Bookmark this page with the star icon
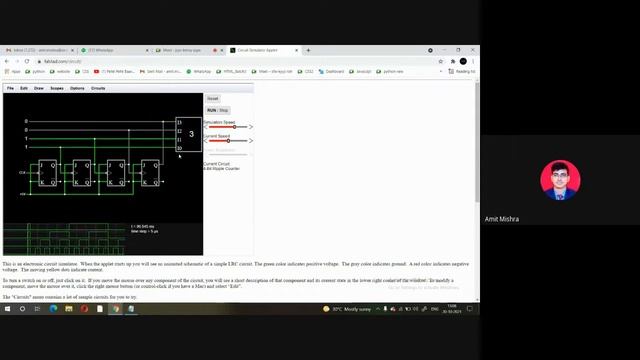640x360 pixels. point(440,61)
